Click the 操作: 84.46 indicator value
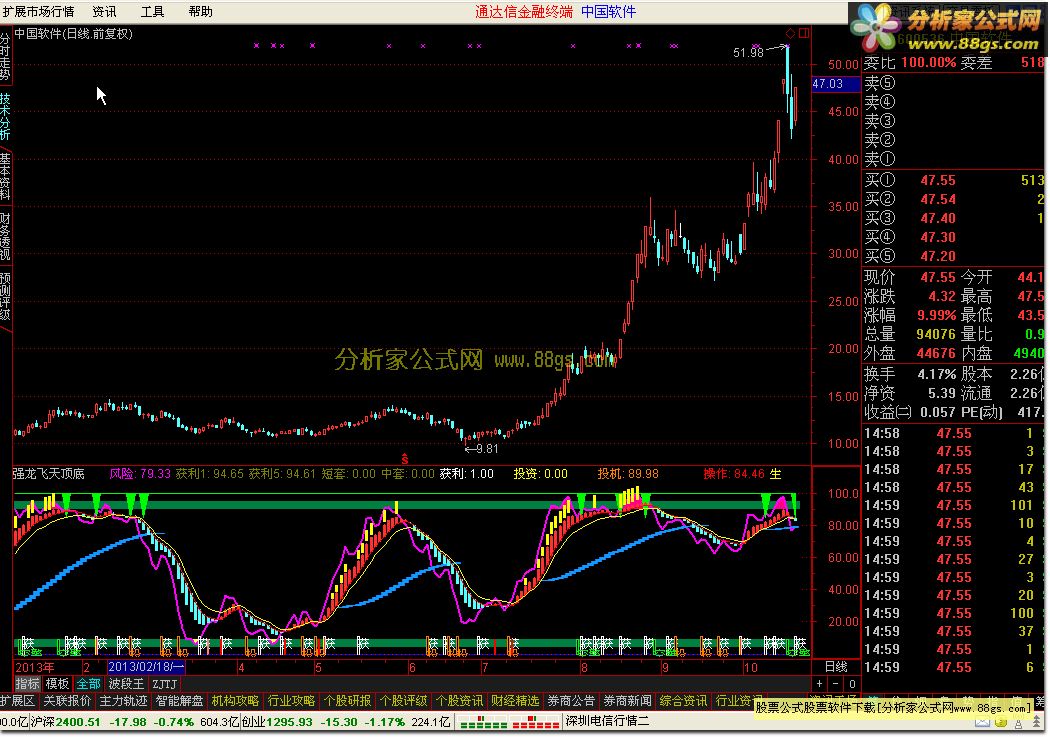 pyautogui.click(x=734, y=474)
